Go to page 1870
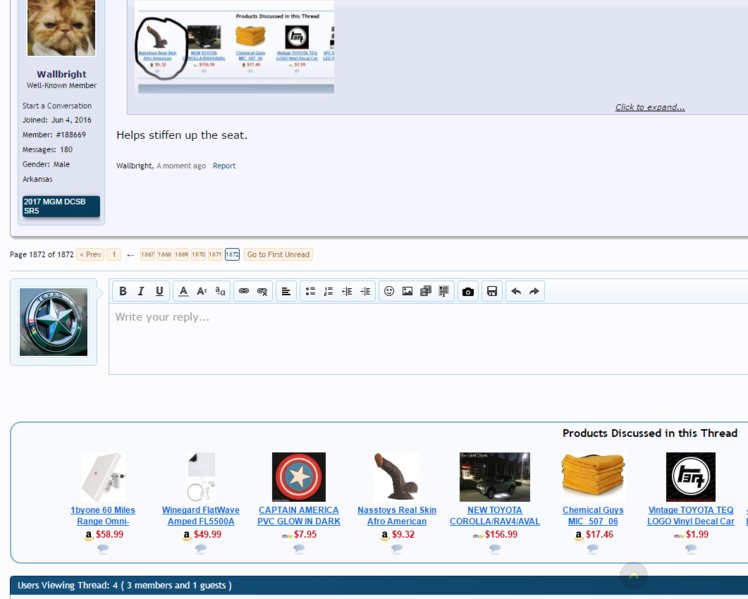 tap(198, 254)
